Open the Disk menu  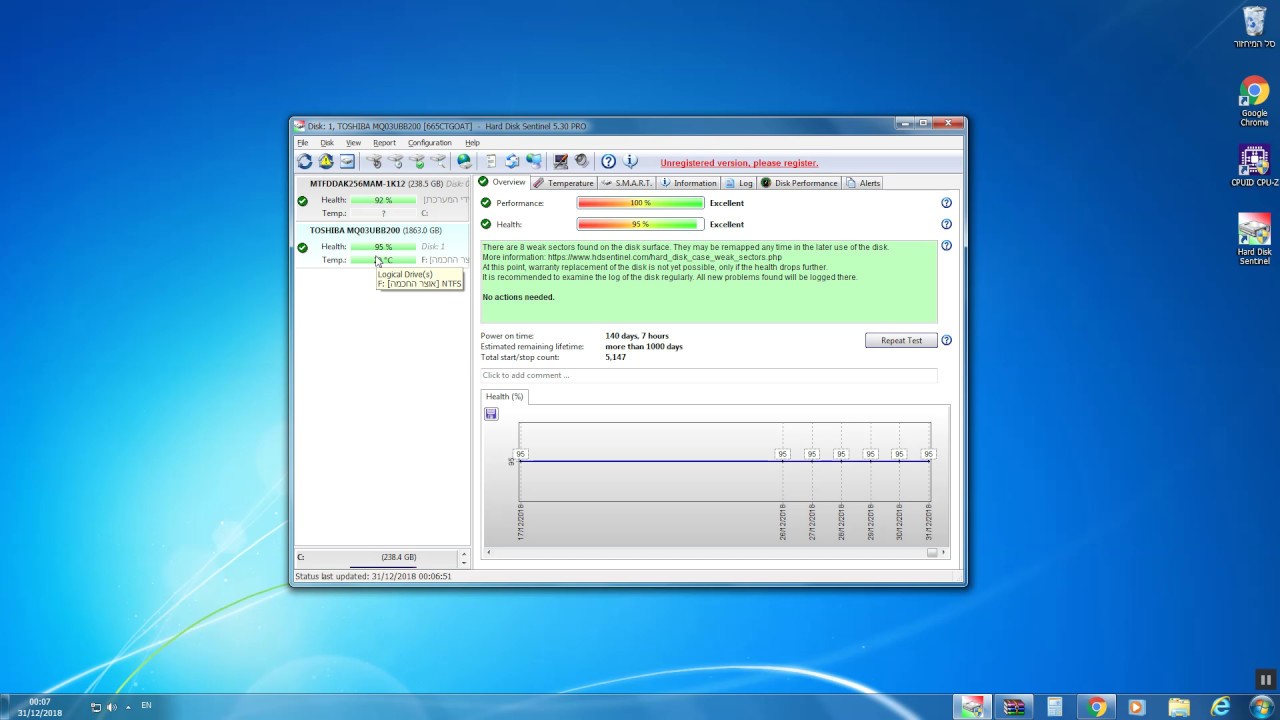click(327, 143)
